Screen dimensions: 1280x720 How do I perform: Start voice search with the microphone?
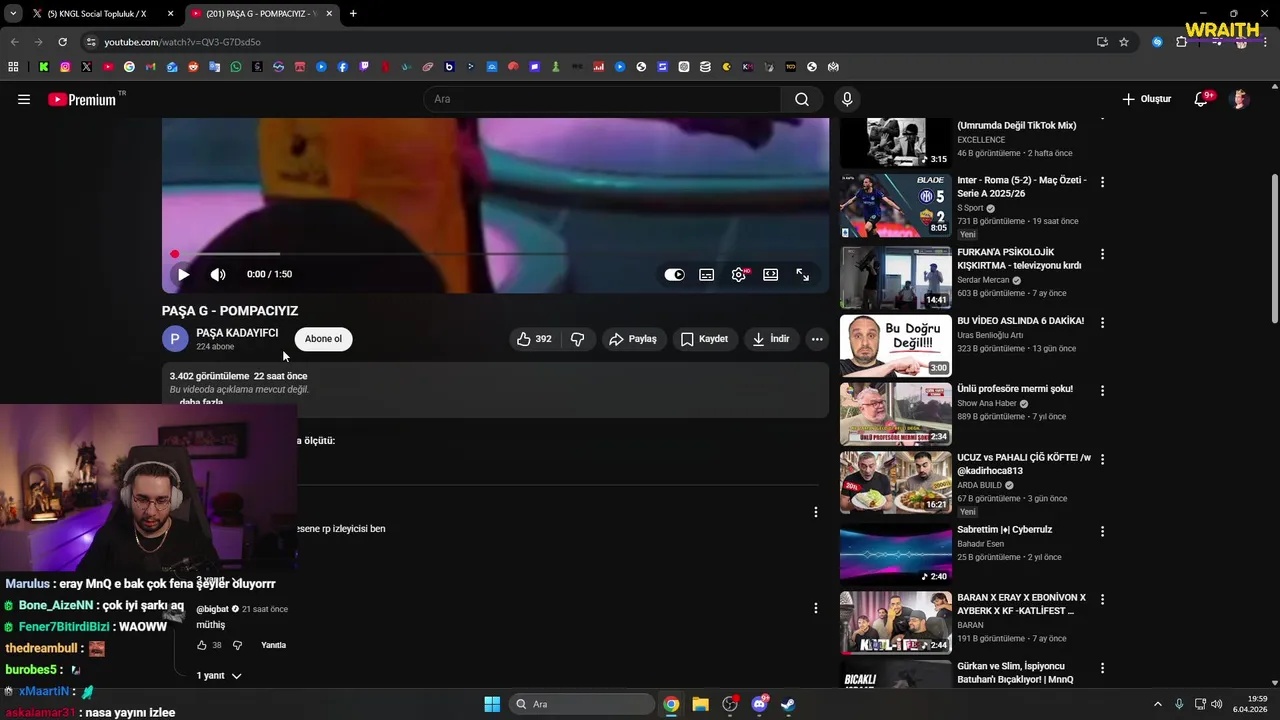pyautogui.click(x=847, y=99)
